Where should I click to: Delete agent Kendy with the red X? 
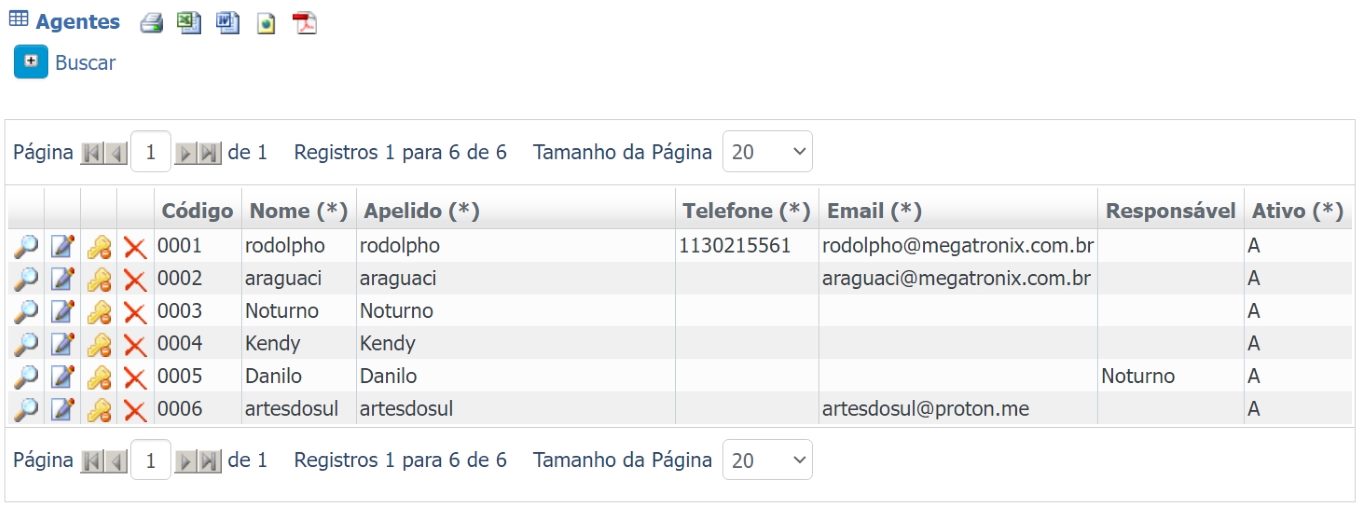[x=135, y=345]
